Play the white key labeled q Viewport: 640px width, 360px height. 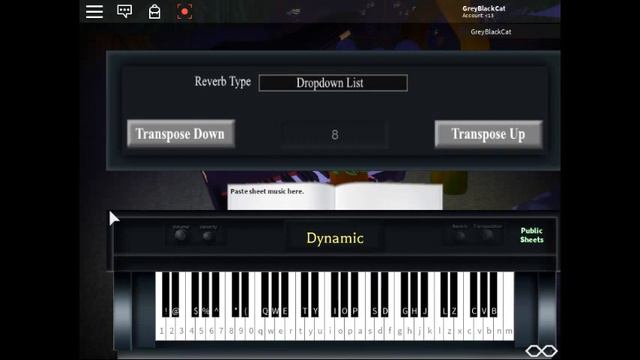(260, 330)
